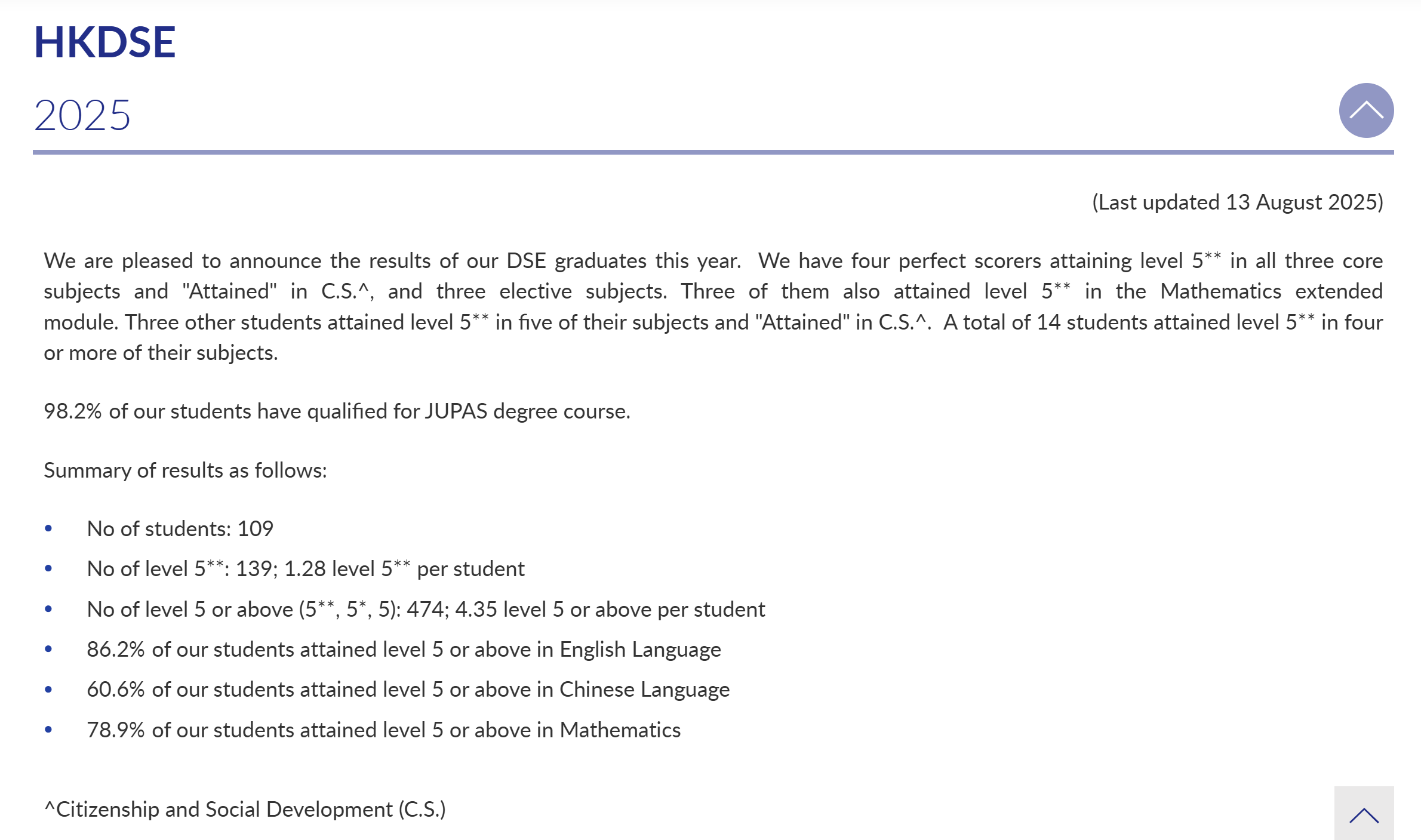Select the level 5** count bullet item
The image size is (1421, 840).
(x=305, y=569)
